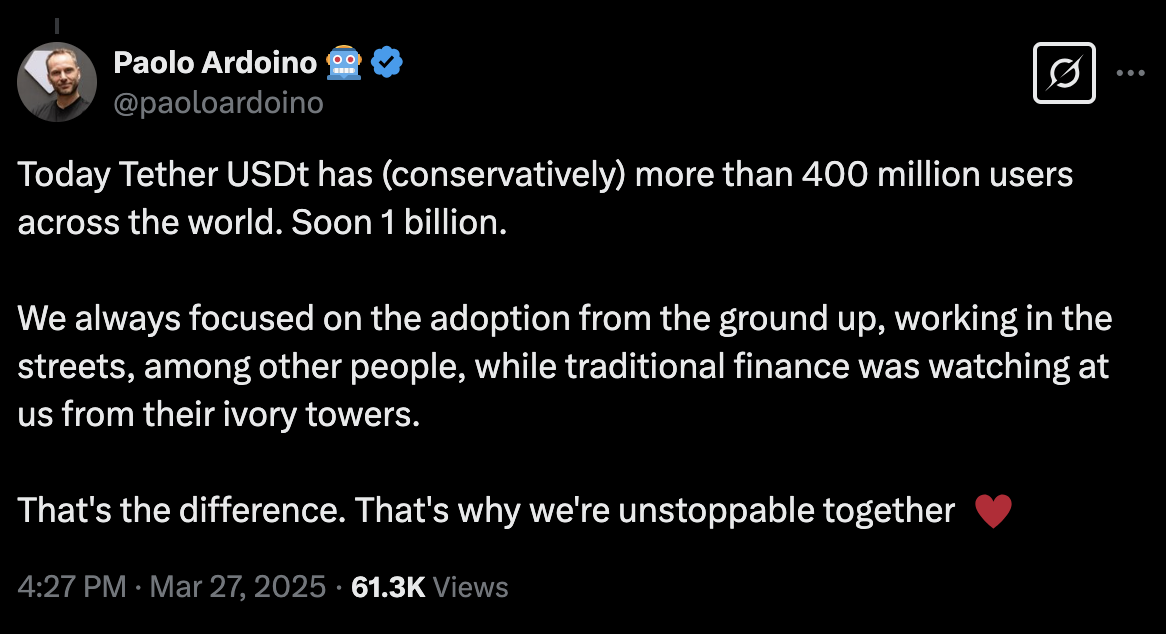Viewport: 1166px width, 634px height.
Task: Click the "unstoppable together" phrase
Action: tap(786, 511)
